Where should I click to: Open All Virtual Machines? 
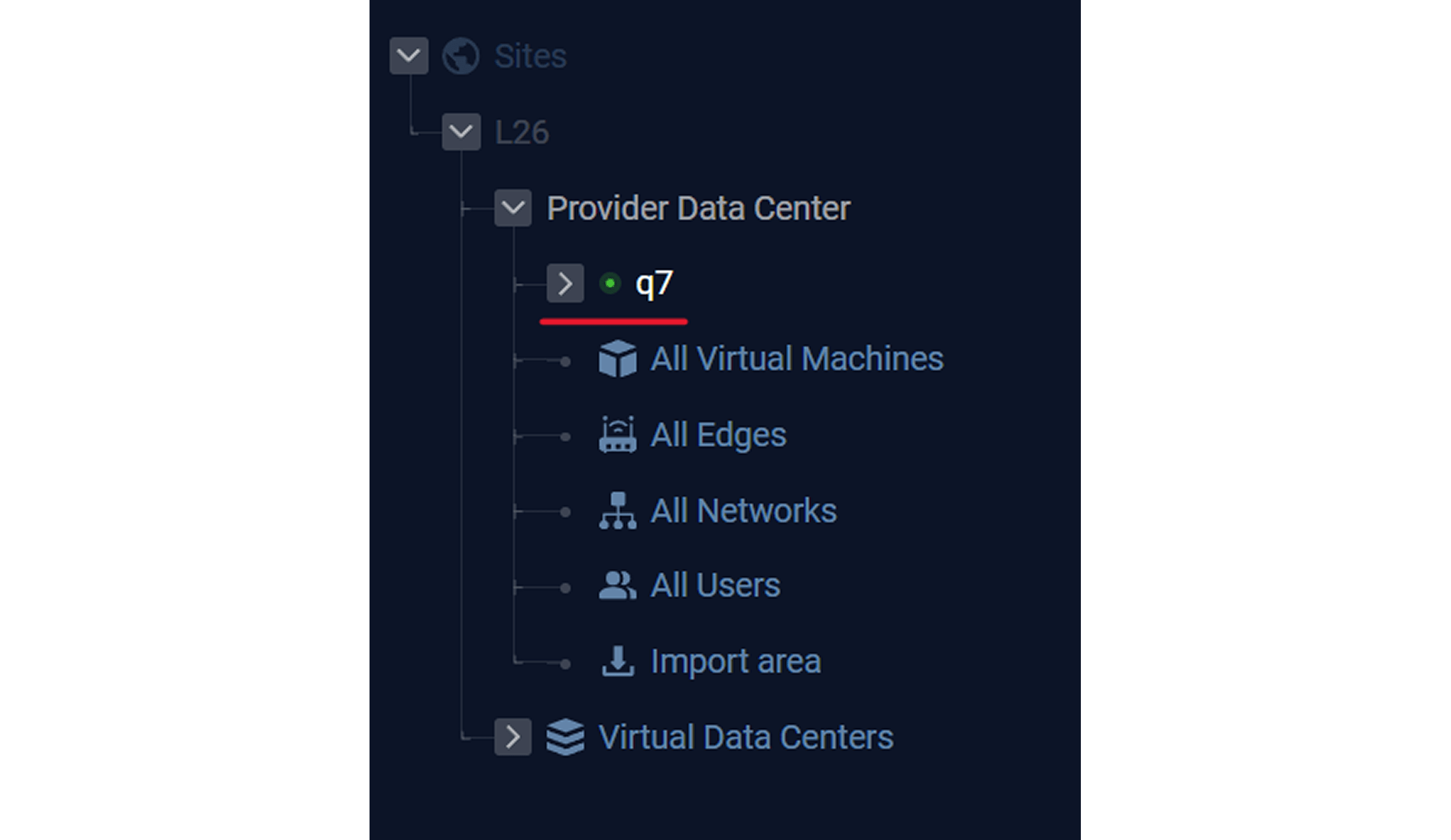pyautogui.click(x=797, y=358)
